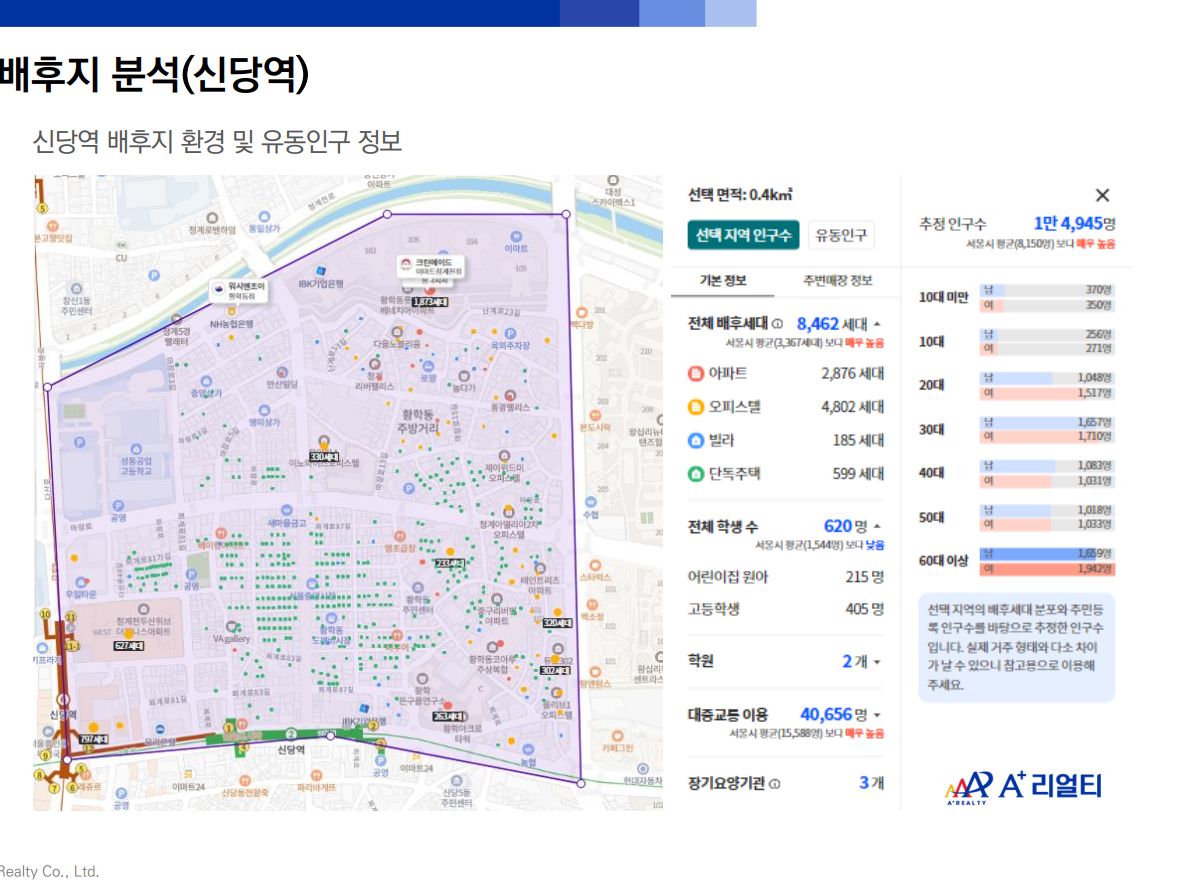Click the 새마을금고 marker
The height and width of the screenshot is (891, 1188).
(x=286, y=511)
